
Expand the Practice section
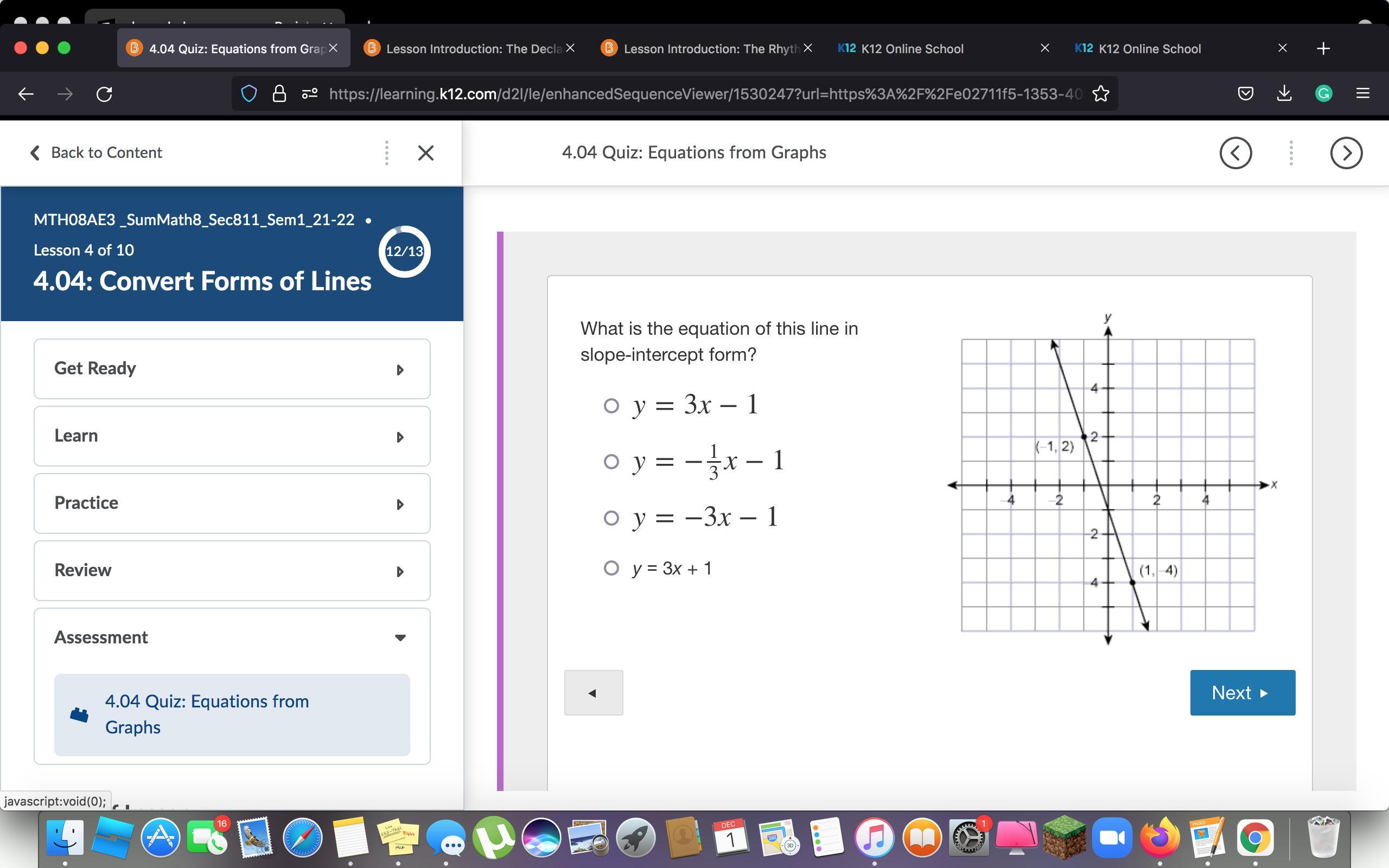point(232,503)
